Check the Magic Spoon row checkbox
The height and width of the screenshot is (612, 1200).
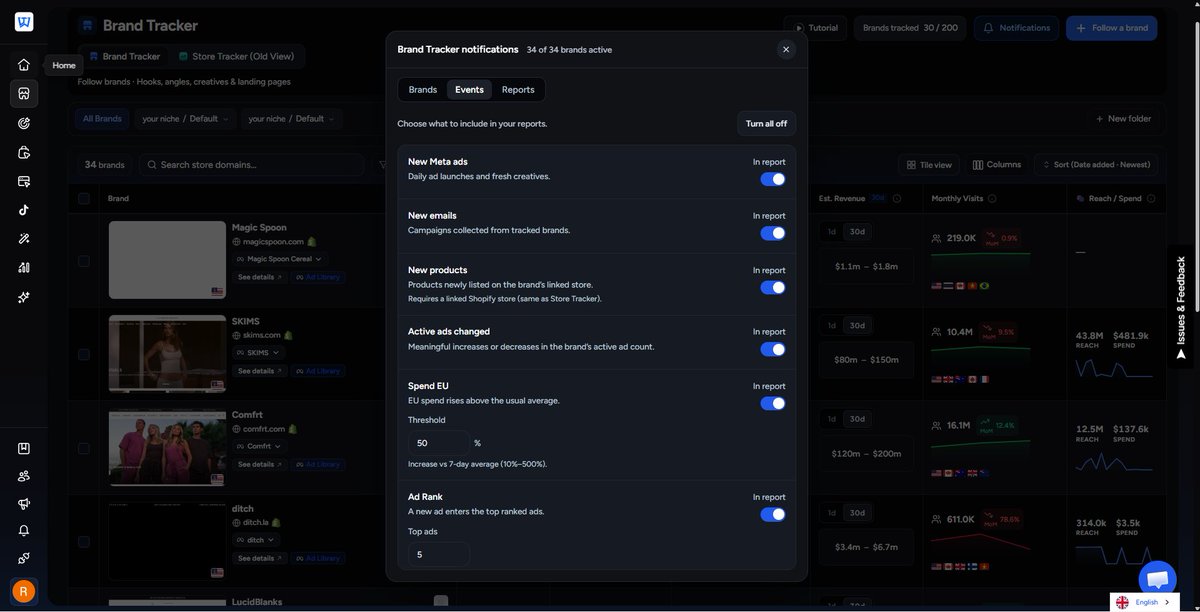click(84, 261)
